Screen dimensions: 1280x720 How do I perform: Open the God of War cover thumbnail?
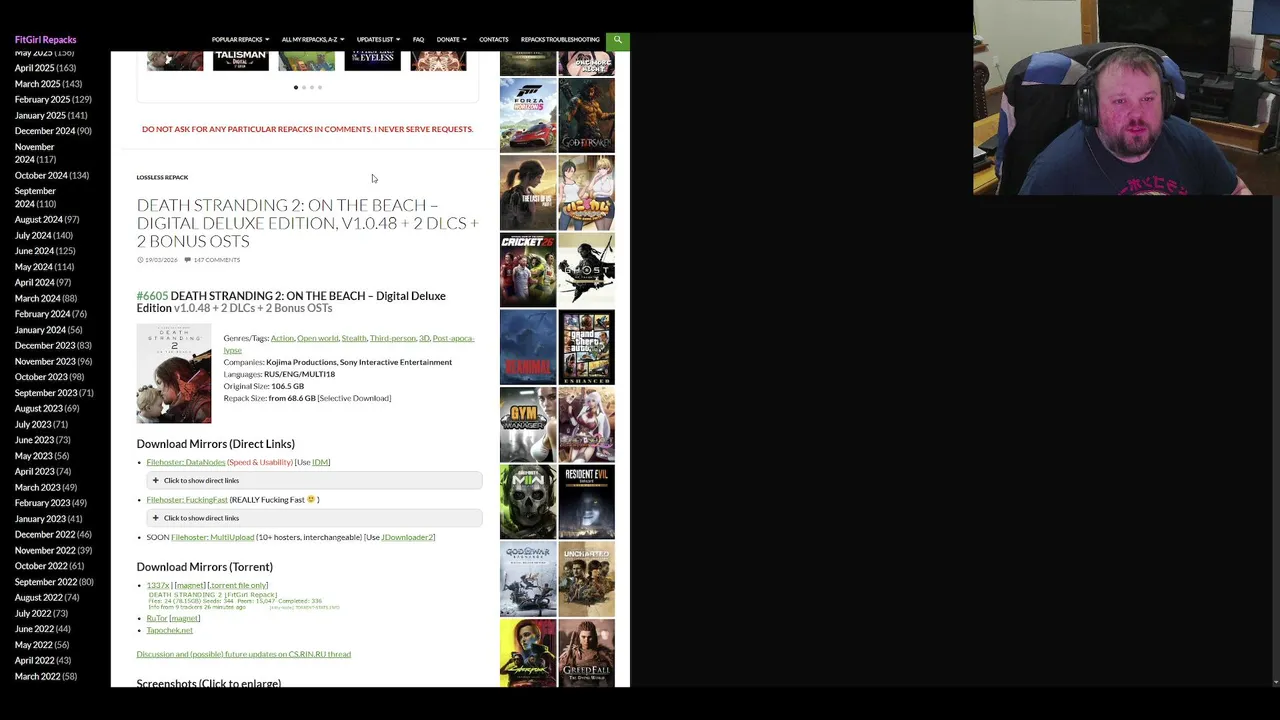click(528, 578)
